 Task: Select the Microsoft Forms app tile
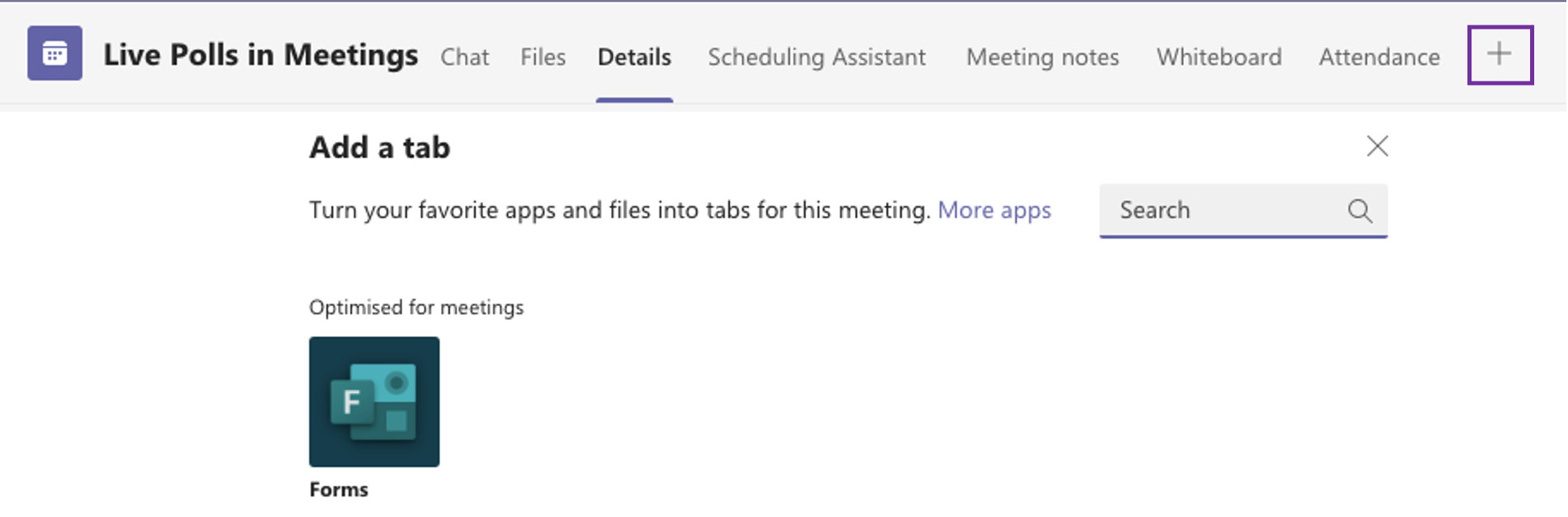tap(374, 402)
